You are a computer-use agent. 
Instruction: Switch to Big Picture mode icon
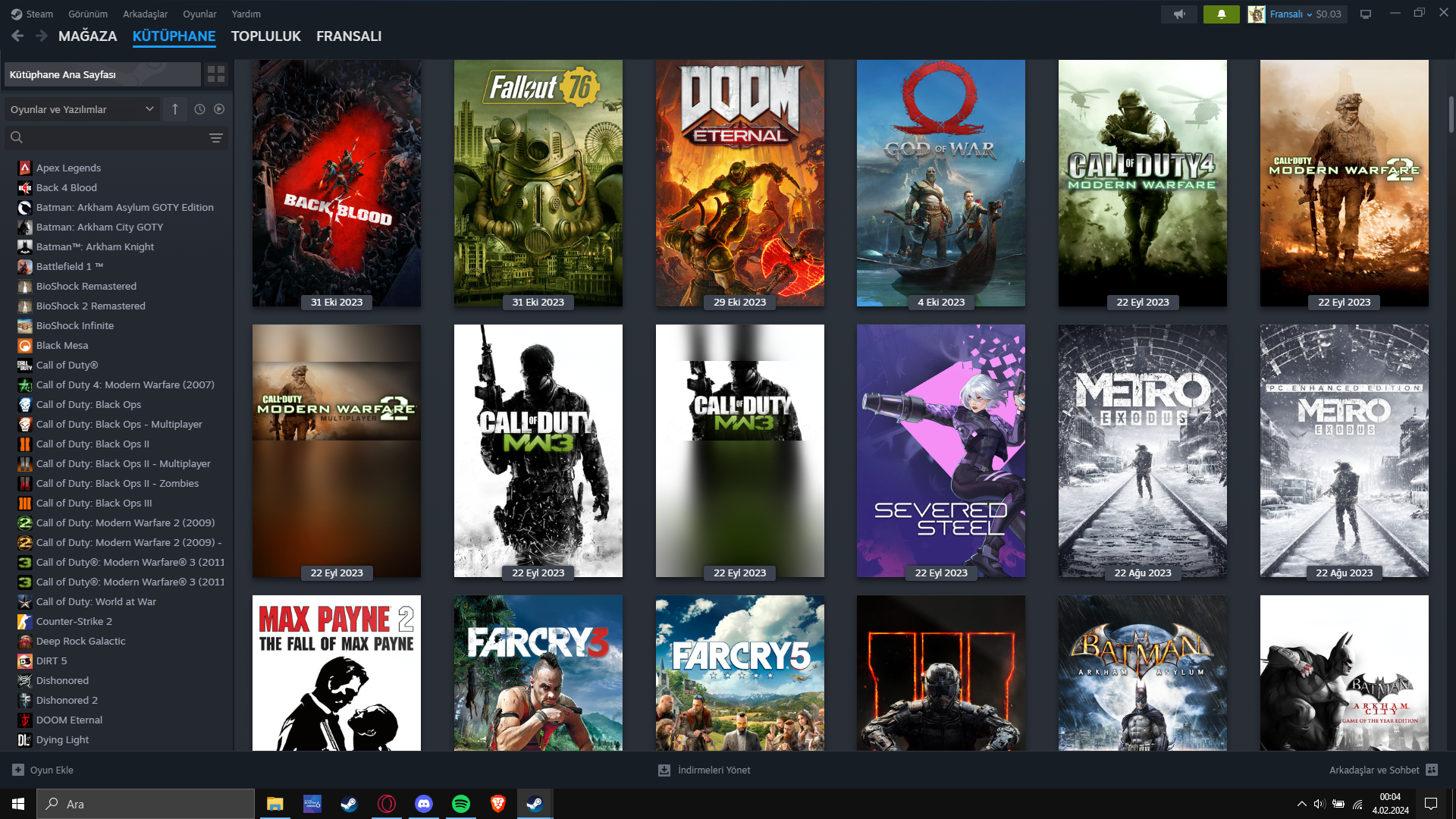coord(1365,14)
